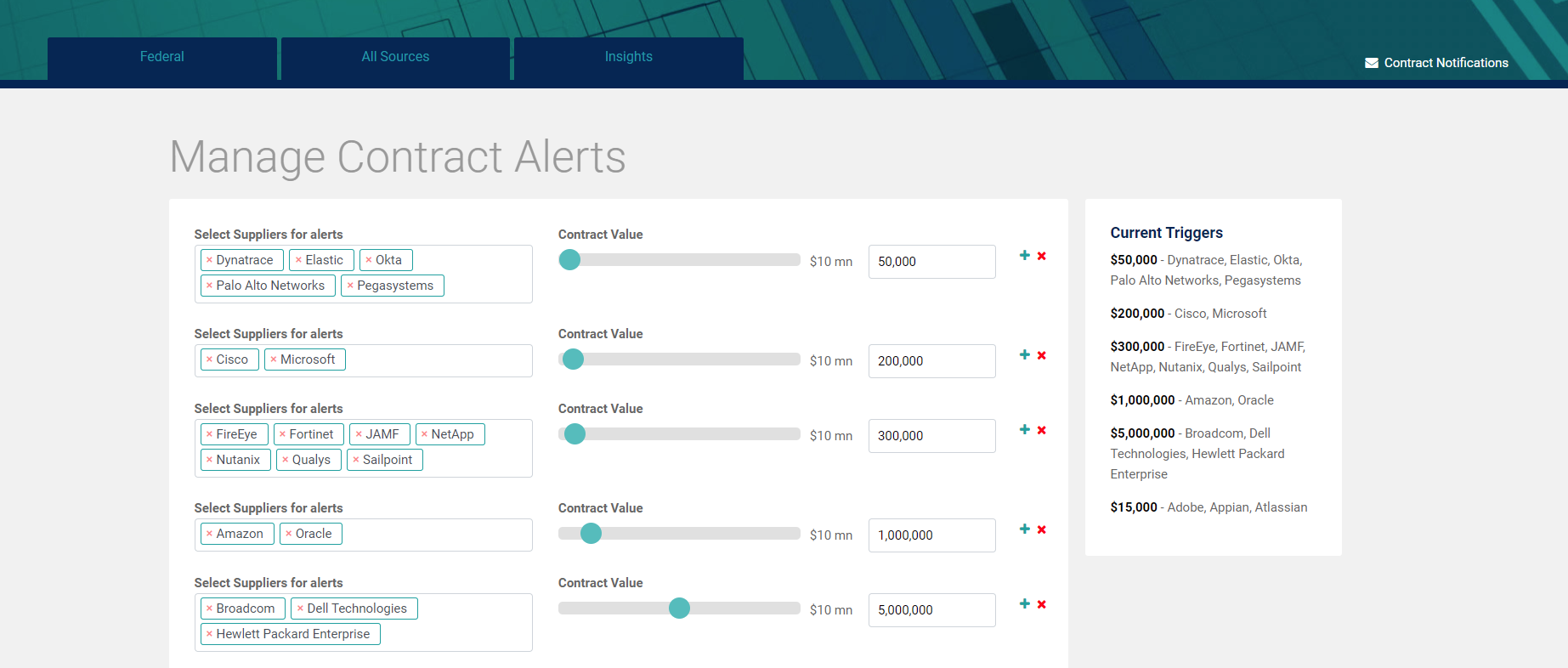Open supplier selector containing Cisco and Microsoft
The width and height of the screenshot is (1568, 668).
tap(364, 360)
